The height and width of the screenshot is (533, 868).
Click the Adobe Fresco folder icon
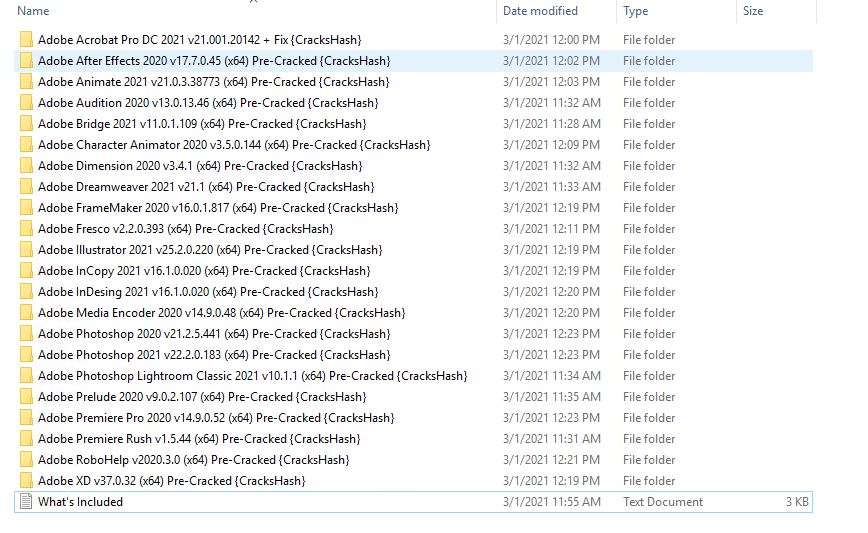pos(26,229)
